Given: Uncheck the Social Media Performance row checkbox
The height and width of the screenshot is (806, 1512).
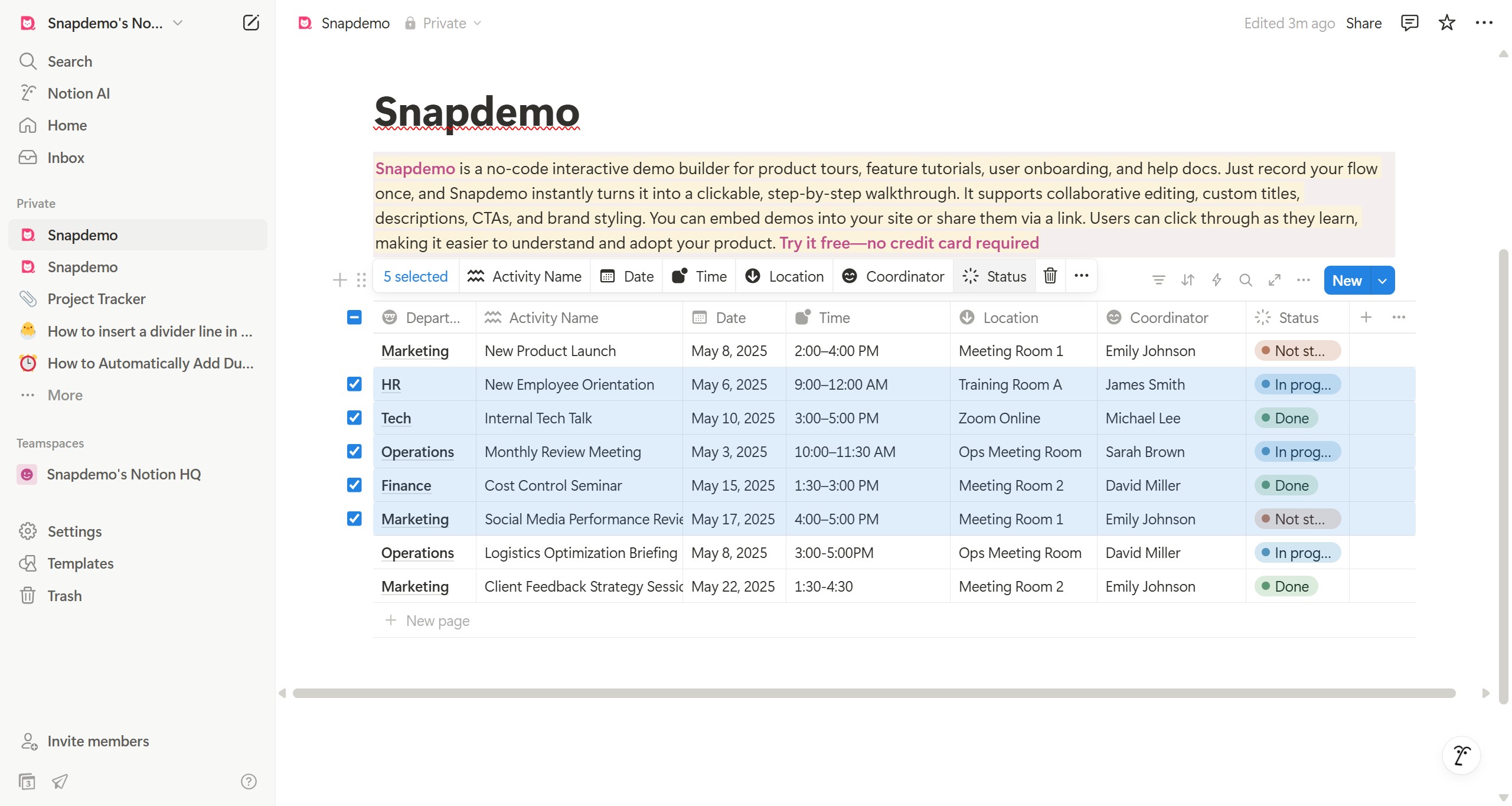Looking at the screenshot, I should pyautogui.click(x=354, y=519).
